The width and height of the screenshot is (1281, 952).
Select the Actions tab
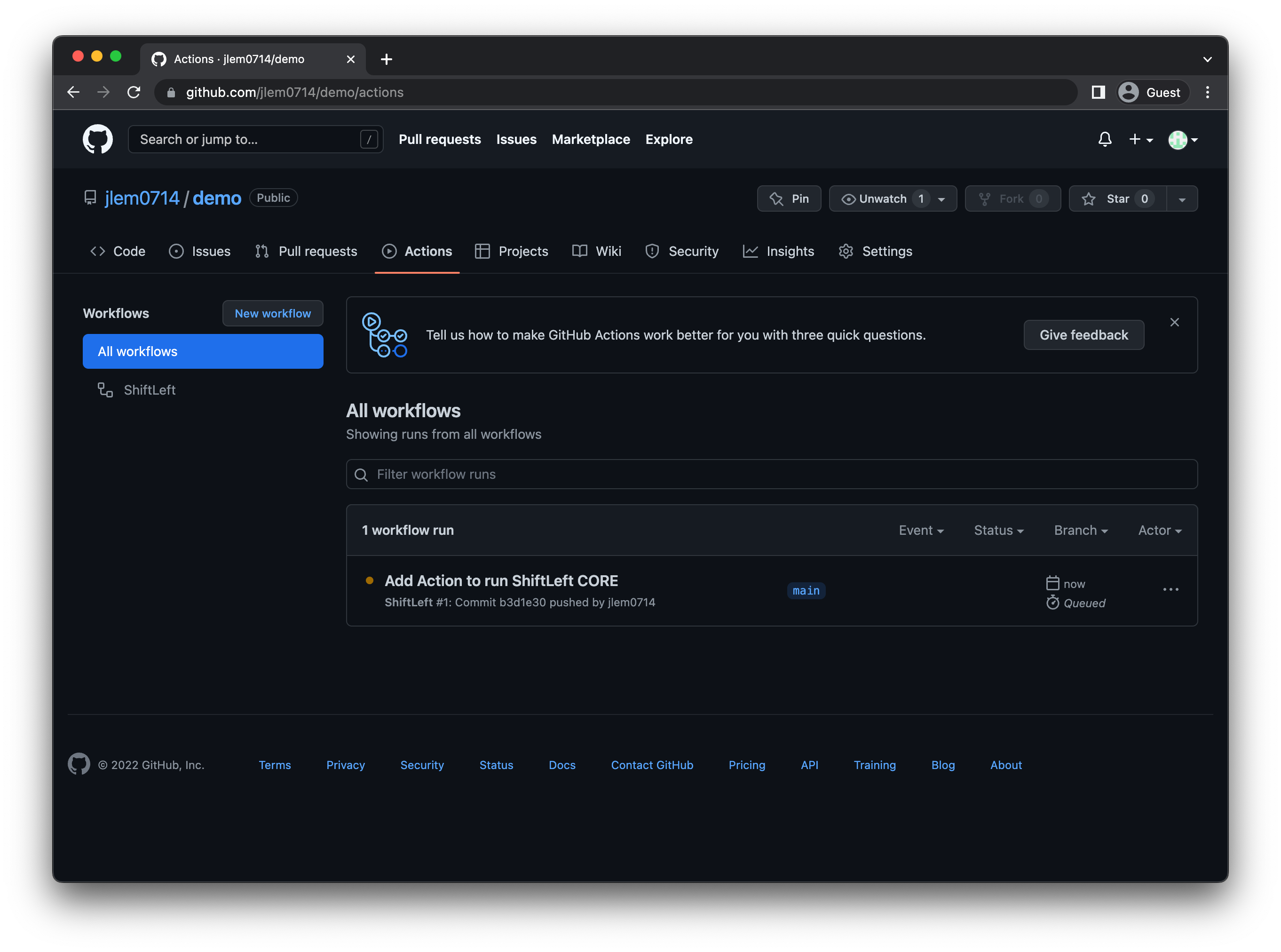click(x=417, y=251)
